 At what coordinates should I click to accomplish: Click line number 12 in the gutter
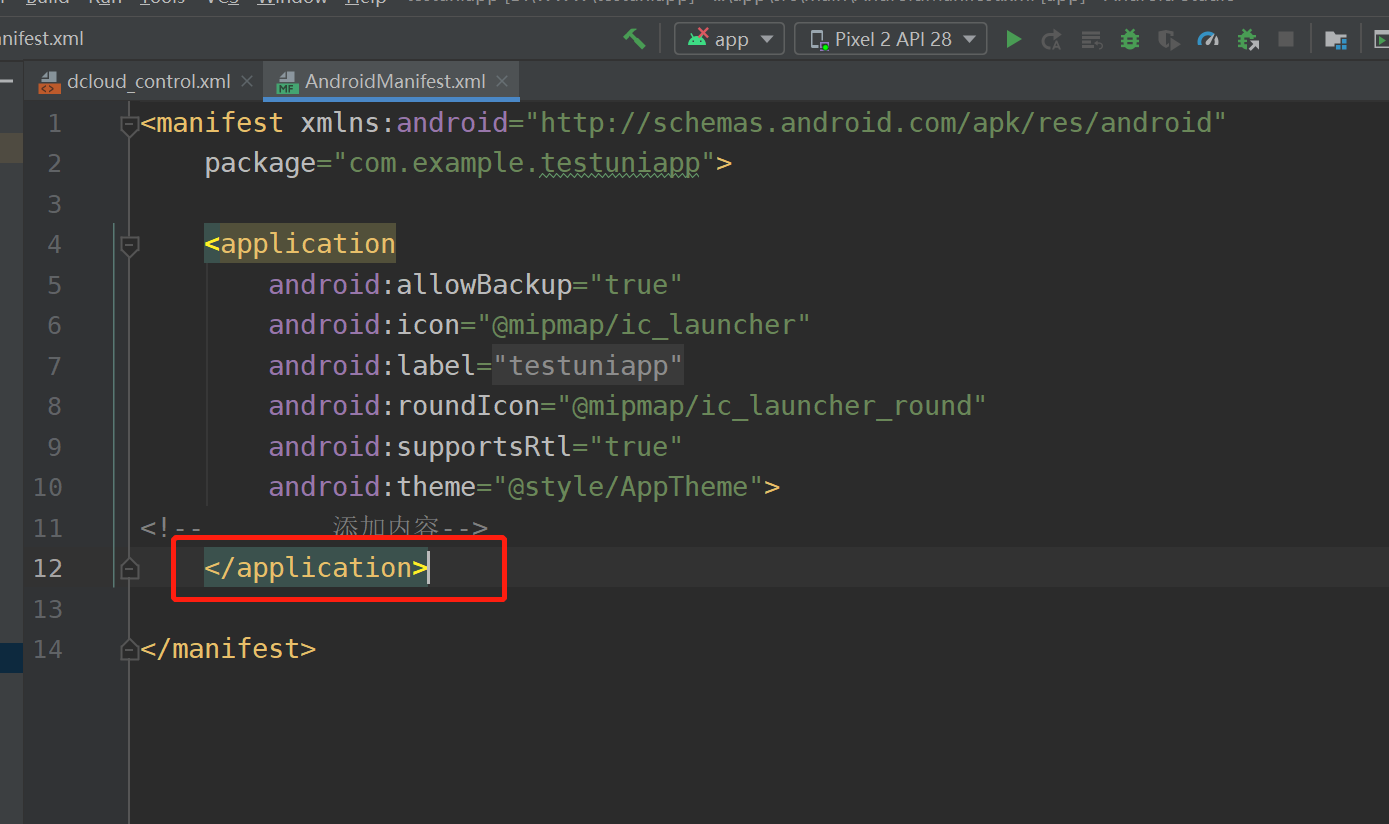47,568
